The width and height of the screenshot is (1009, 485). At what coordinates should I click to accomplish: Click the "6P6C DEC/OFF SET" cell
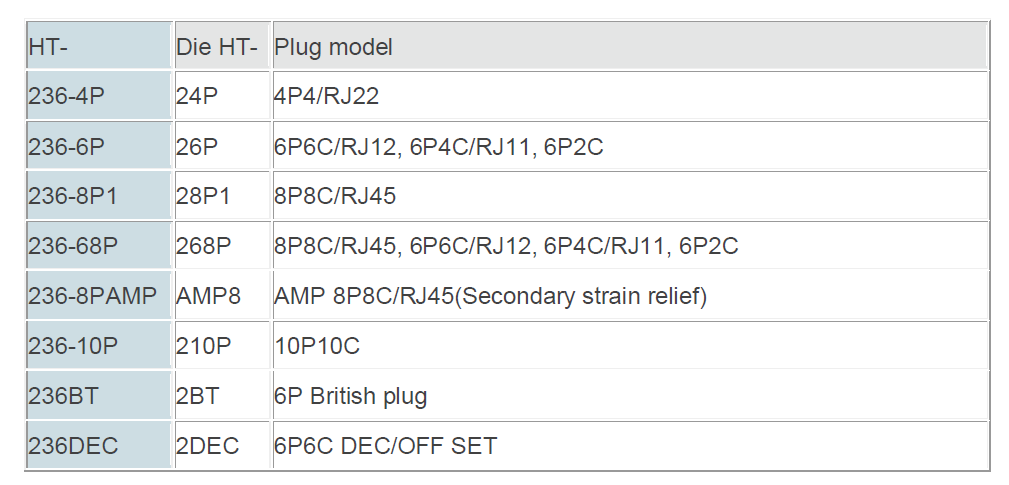[386, 446]
